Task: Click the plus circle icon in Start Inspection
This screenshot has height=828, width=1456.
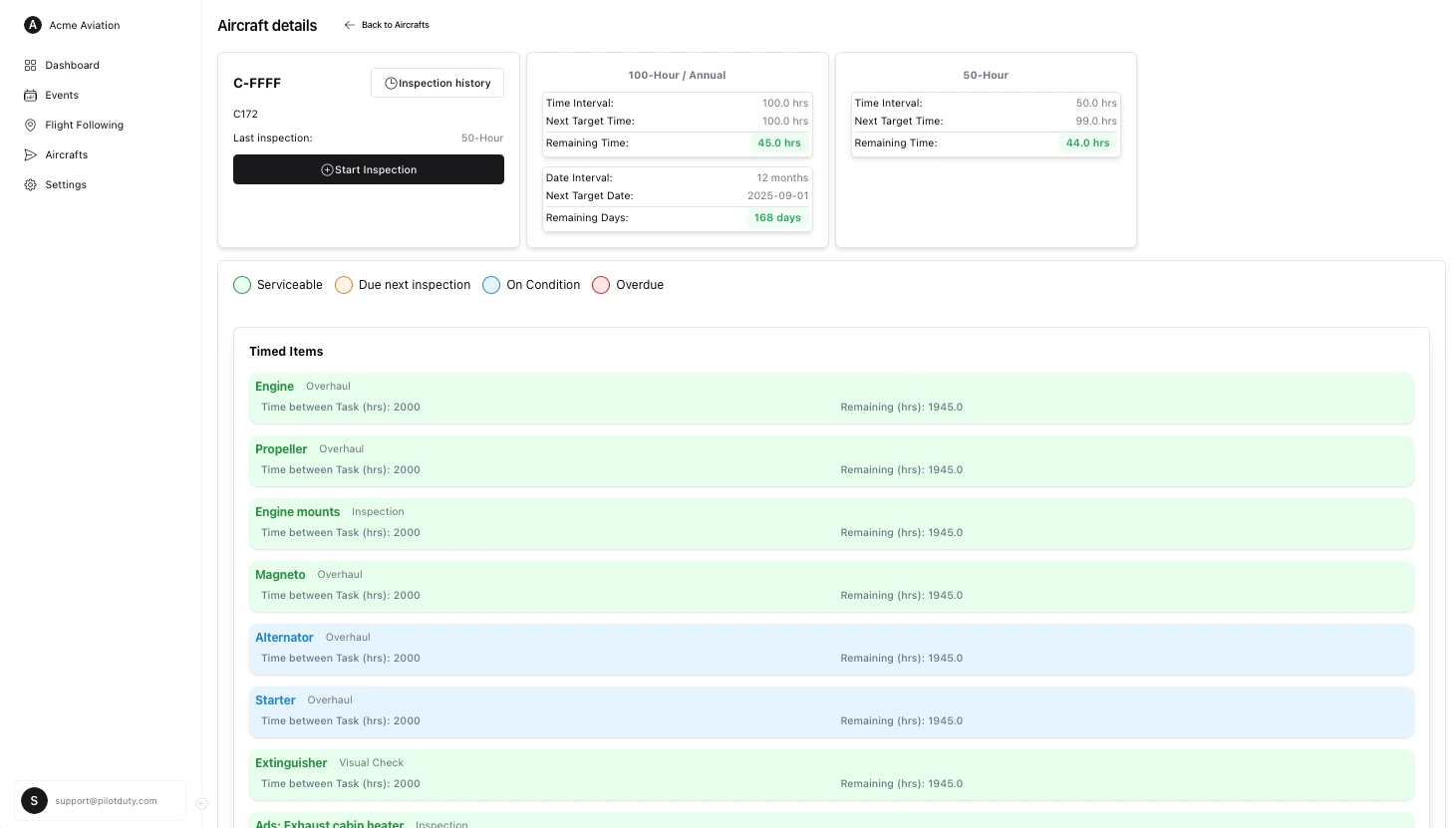Action: coord(327,170)
